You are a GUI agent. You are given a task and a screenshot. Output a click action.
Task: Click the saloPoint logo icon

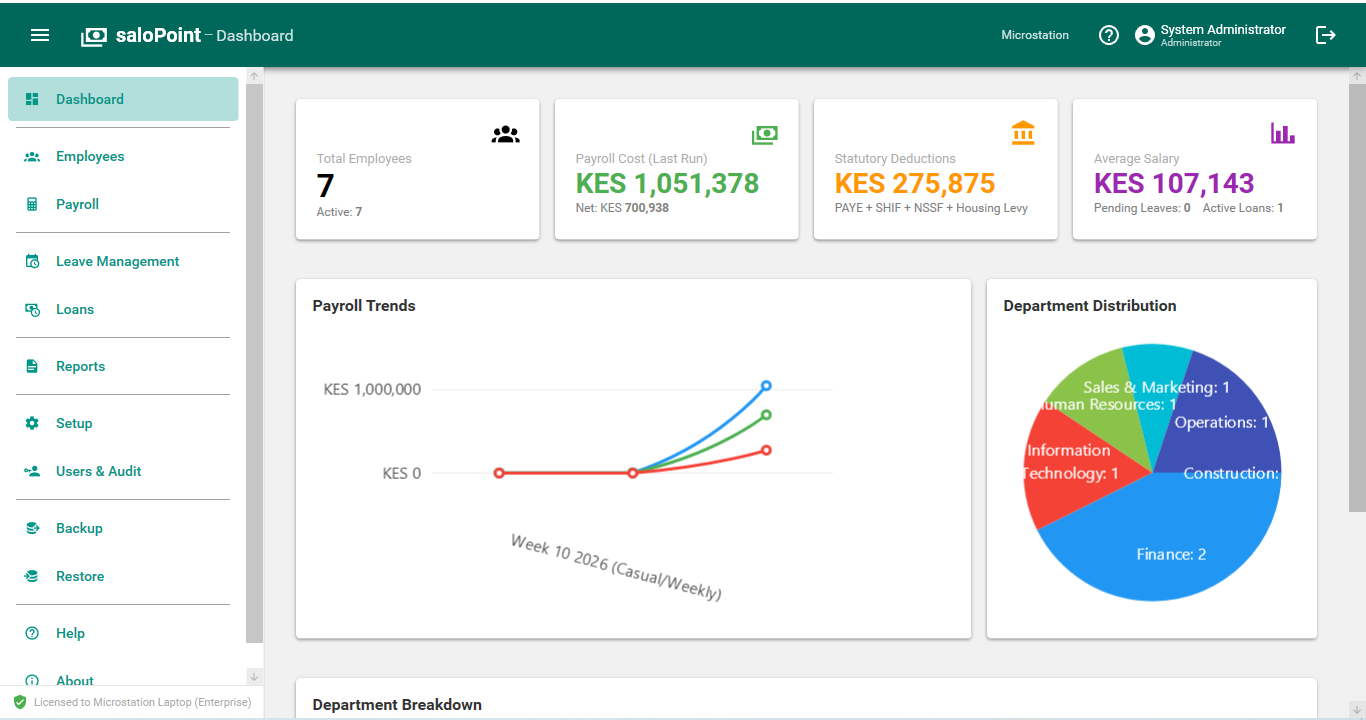tap(92, 34)
